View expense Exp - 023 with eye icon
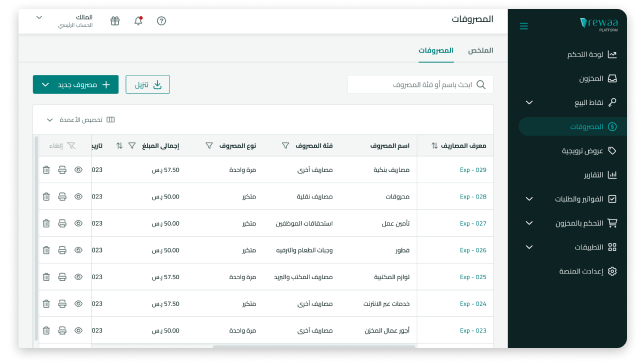Viewport: 639px width, 363px height. [78, 330]
